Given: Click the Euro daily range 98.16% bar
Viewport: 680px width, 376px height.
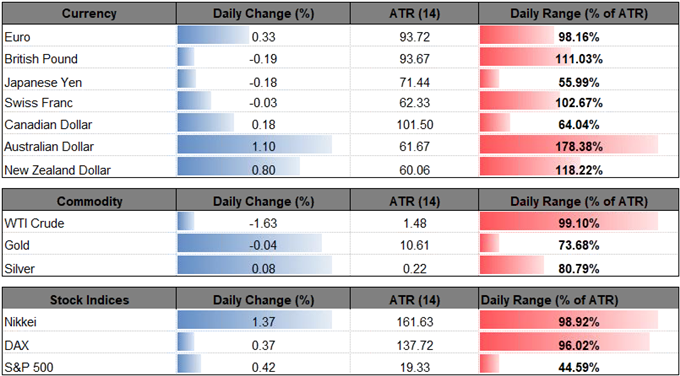Looking at the screenshot, I should pos(517,36).
